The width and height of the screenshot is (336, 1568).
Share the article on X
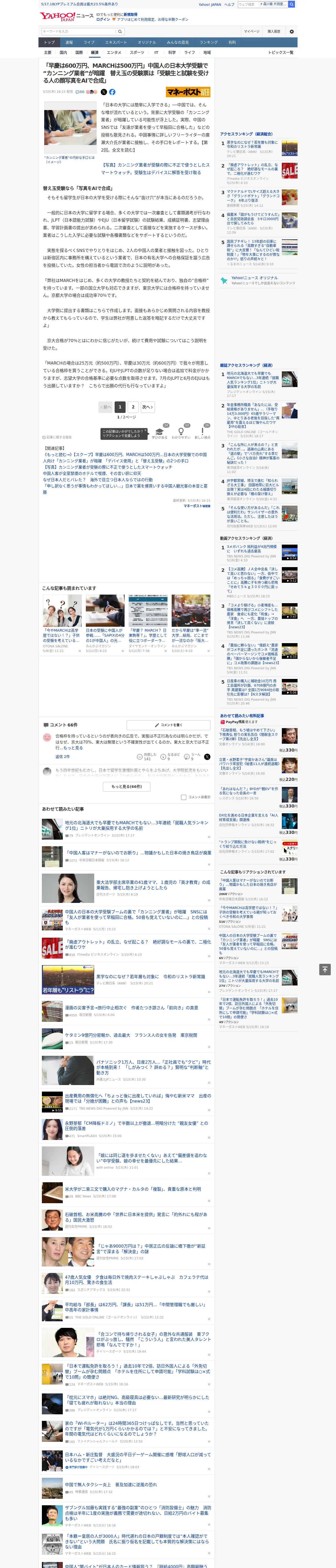(x=104, y=92)
